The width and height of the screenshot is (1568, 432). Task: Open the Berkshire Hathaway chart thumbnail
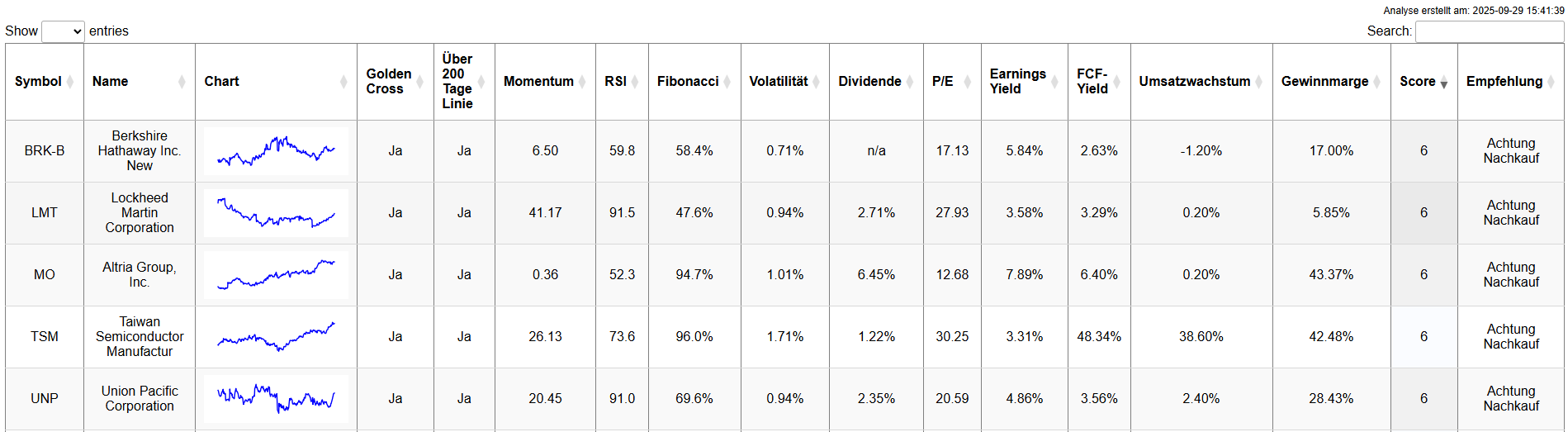pos(276,151)
